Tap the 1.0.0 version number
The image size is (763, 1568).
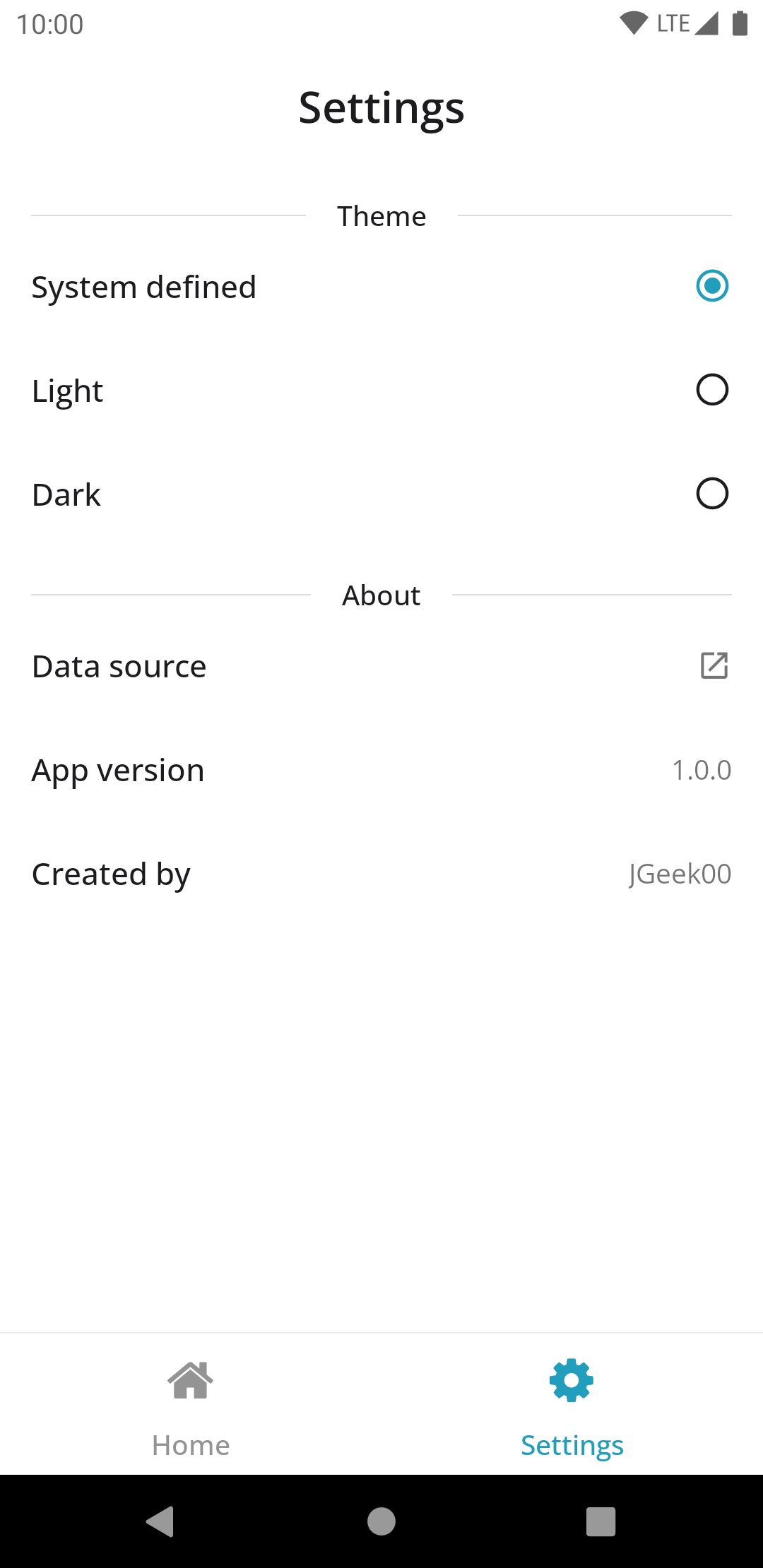click(701, 771)
